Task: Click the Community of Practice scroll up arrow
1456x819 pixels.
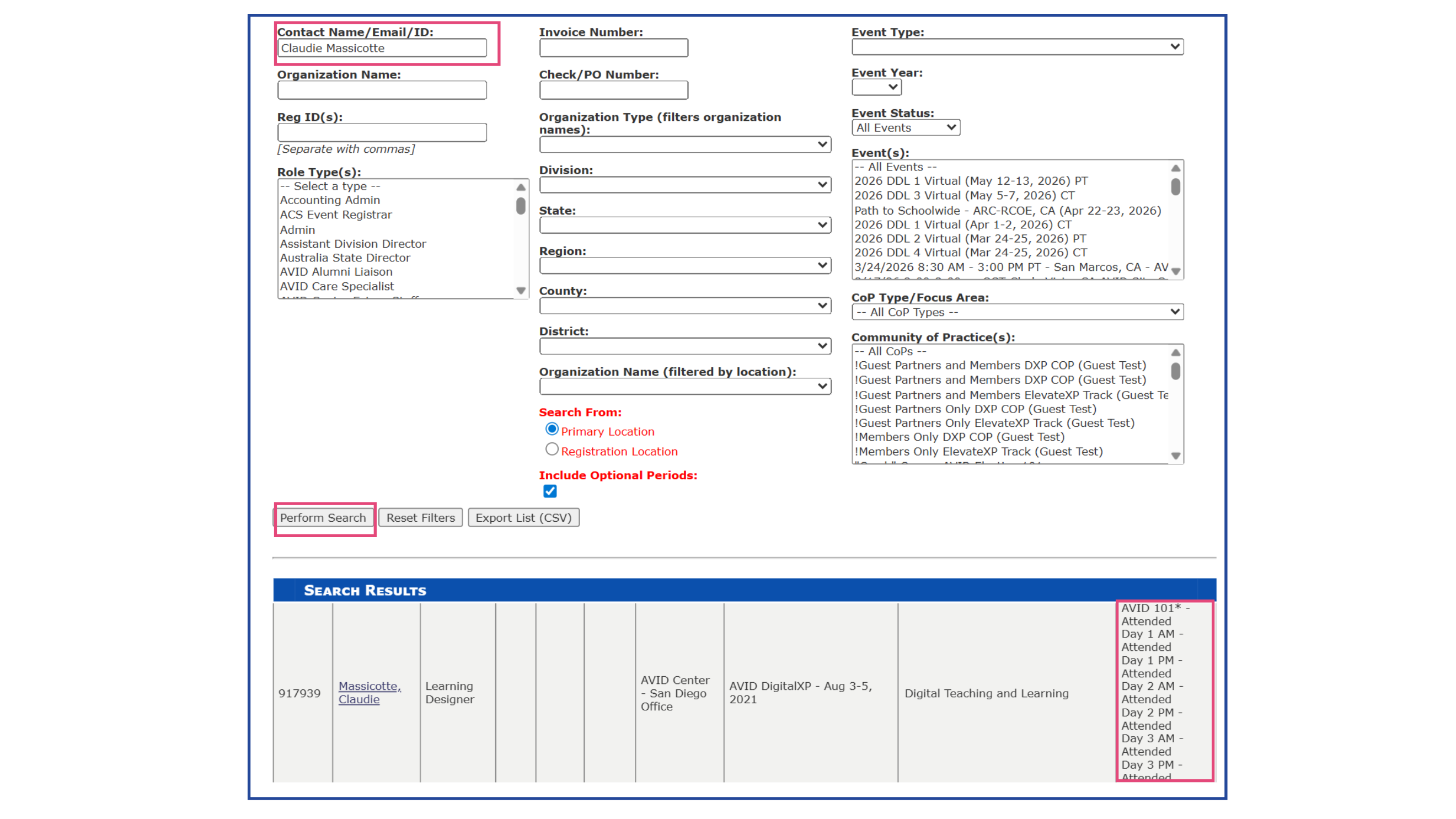Action: point(1176,353)
